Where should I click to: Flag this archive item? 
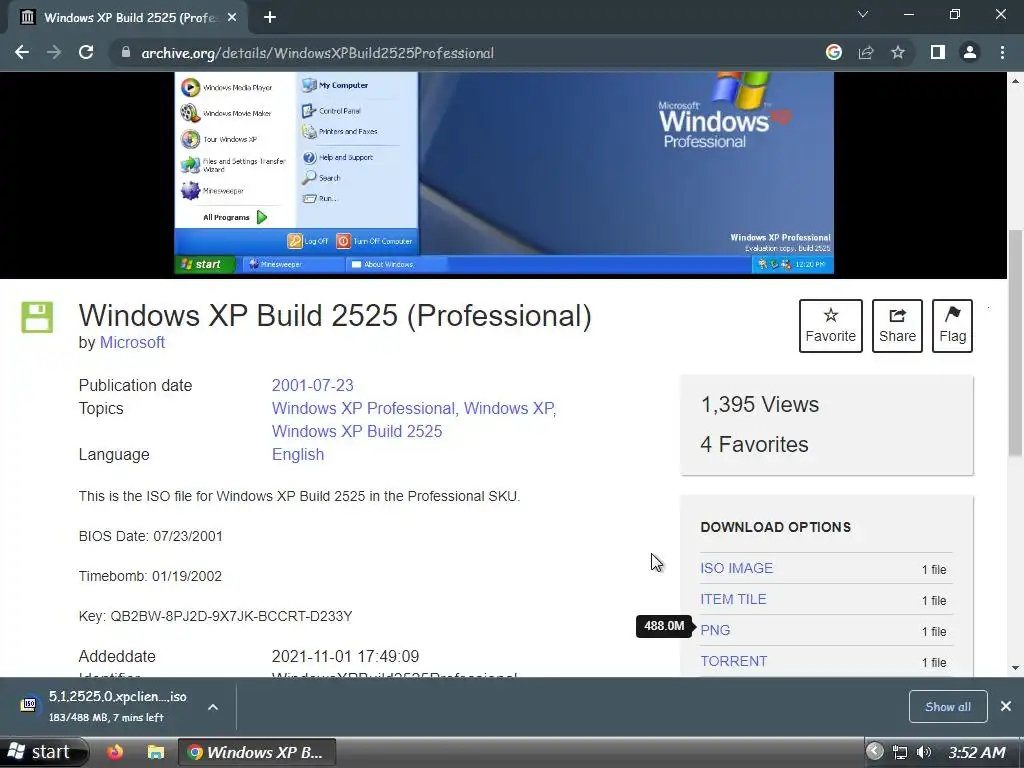(x=952, y=326)
